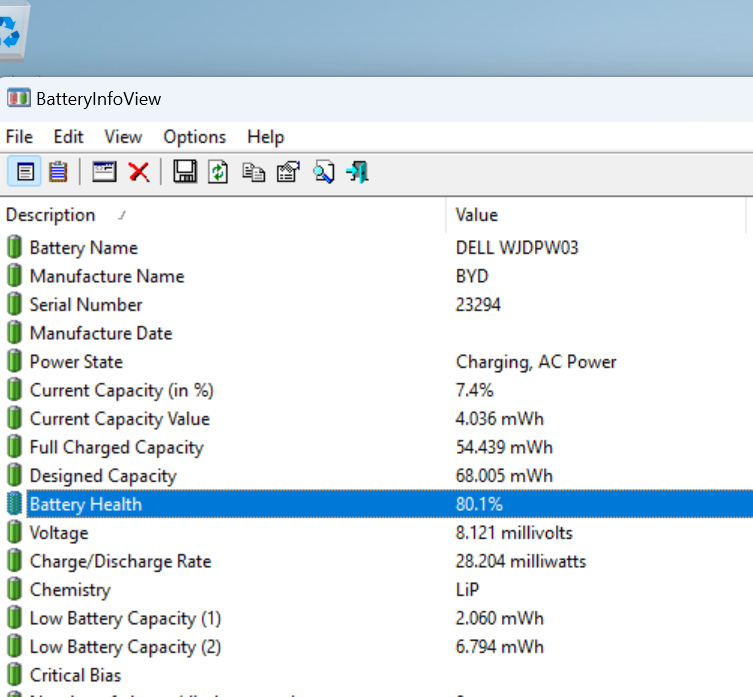Open Find with the magnifier icon
Image resolution: width=753 pixels, height=697 pixels.
tap(323, 171)
